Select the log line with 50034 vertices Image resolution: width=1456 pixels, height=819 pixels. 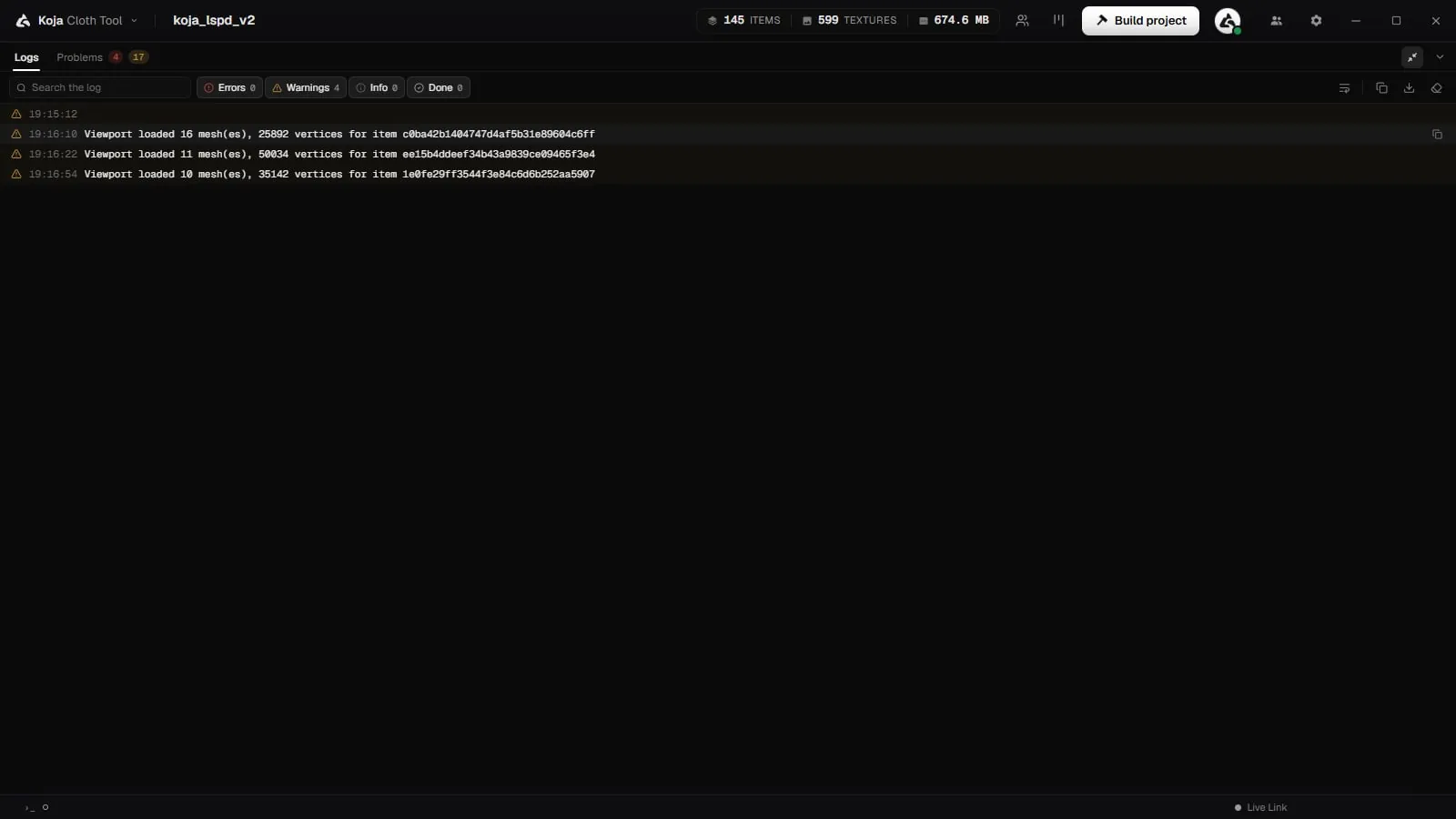[x=728, y=154]
